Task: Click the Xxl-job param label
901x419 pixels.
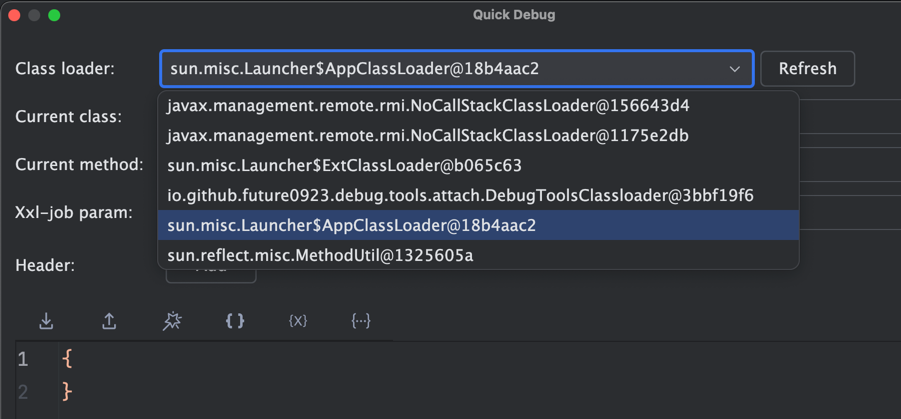Action: tap(74, 213)
